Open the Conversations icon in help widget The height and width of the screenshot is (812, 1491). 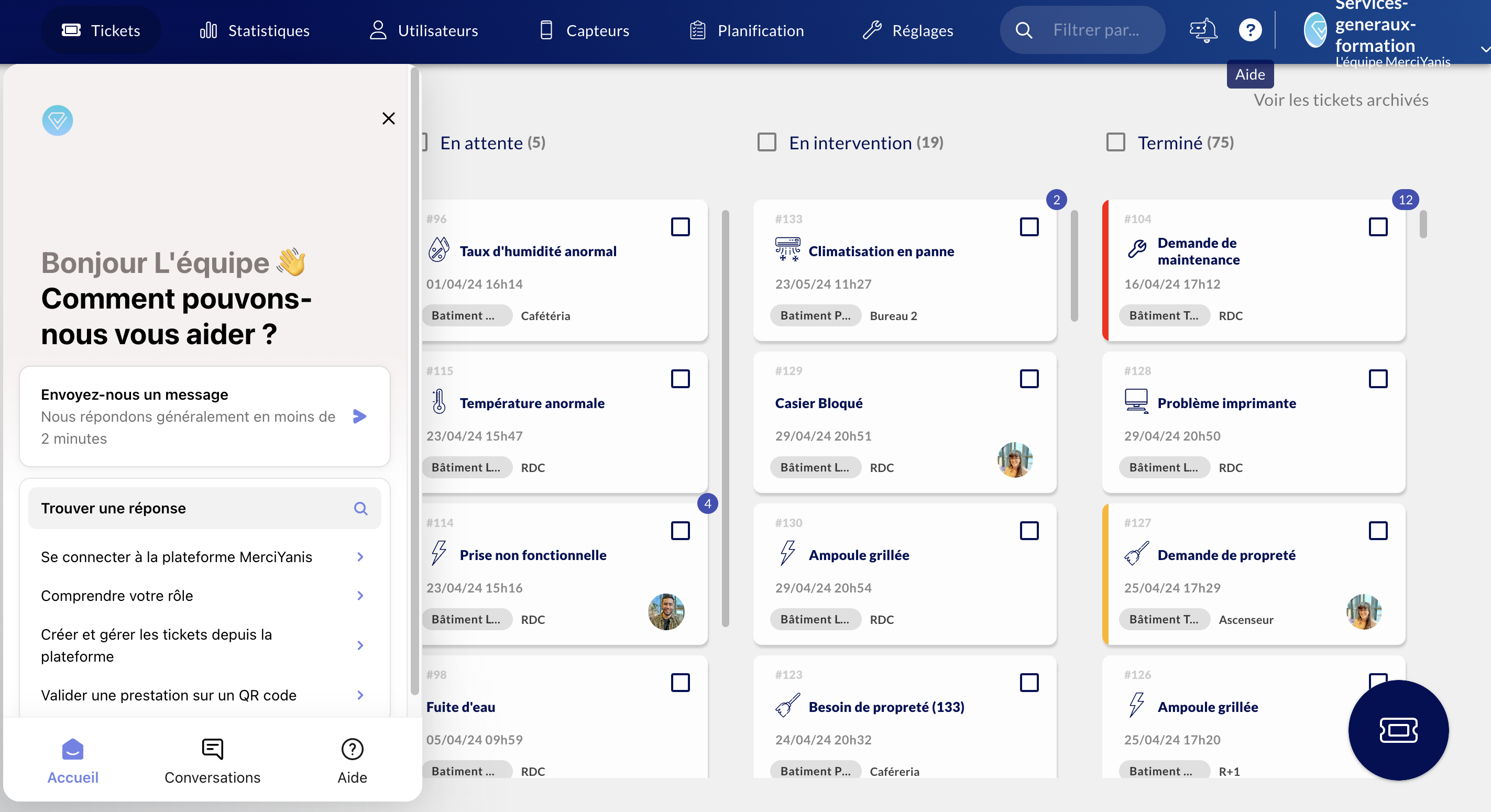coord(212,749)
